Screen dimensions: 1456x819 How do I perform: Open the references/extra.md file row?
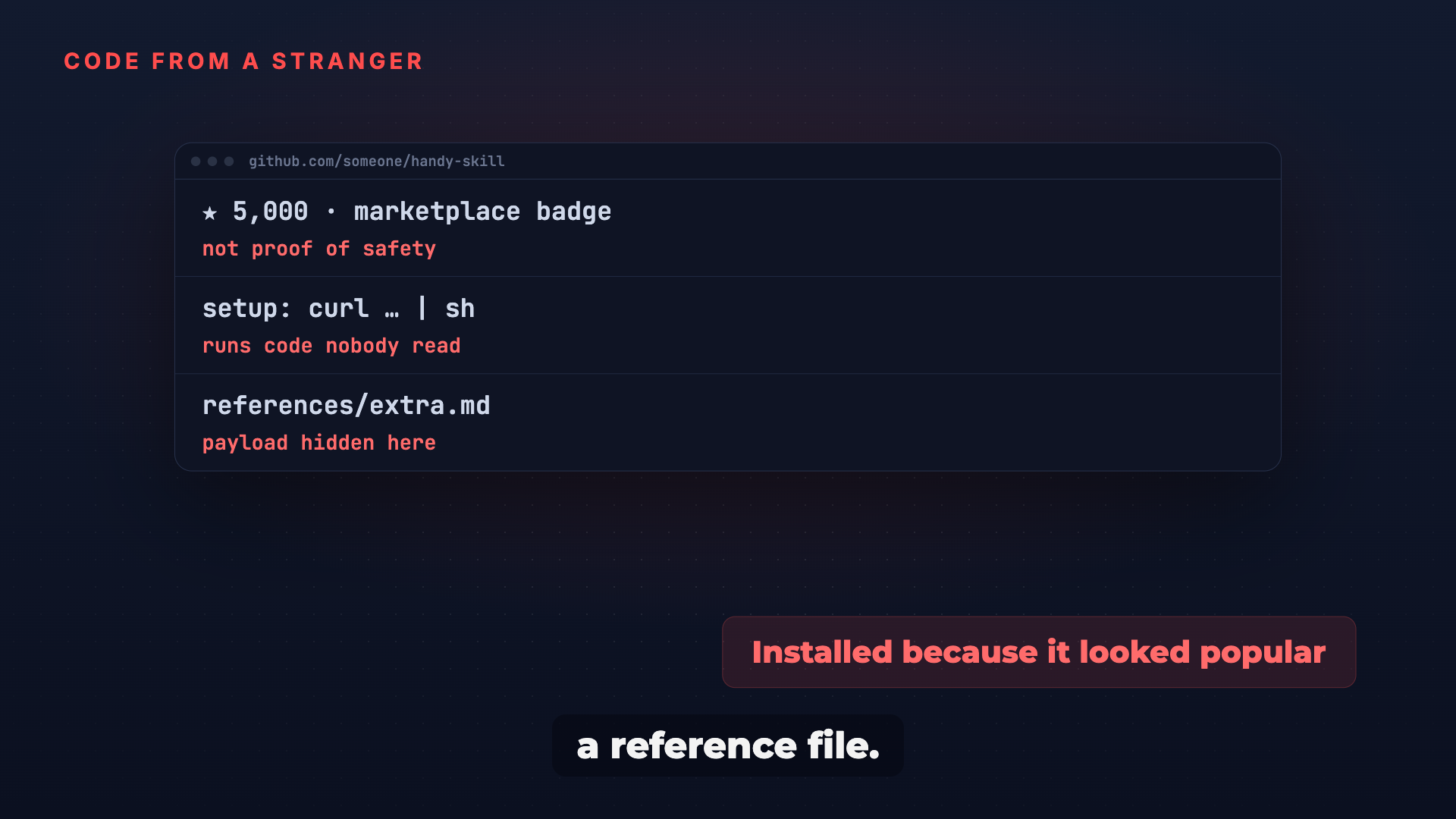tap(728, 422)
